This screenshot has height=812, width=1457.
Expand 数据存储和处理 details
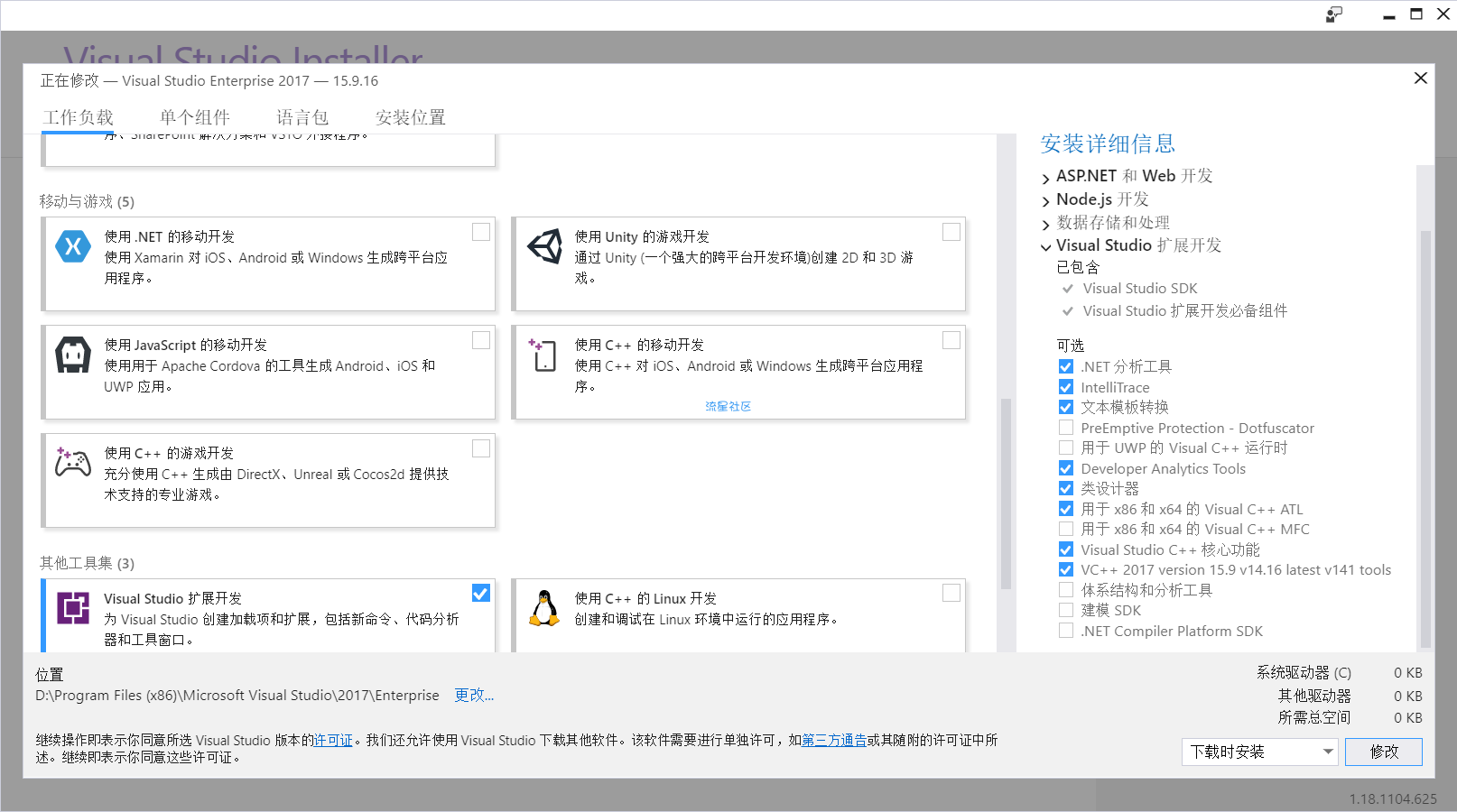pos(1046,225)
